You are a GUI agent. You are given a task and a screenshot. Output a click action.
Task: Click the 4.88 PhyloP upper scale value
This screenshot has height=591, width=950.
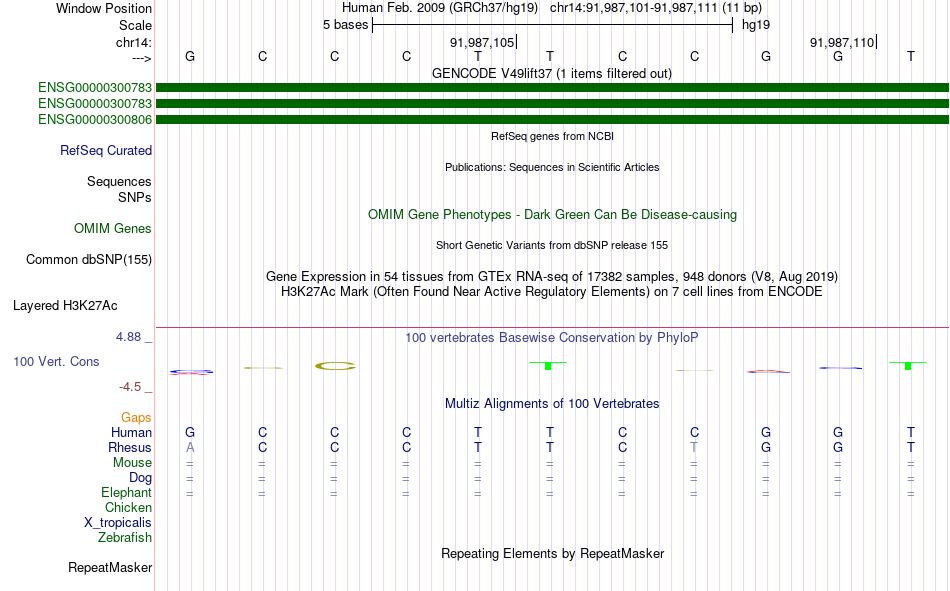[128, 337]
